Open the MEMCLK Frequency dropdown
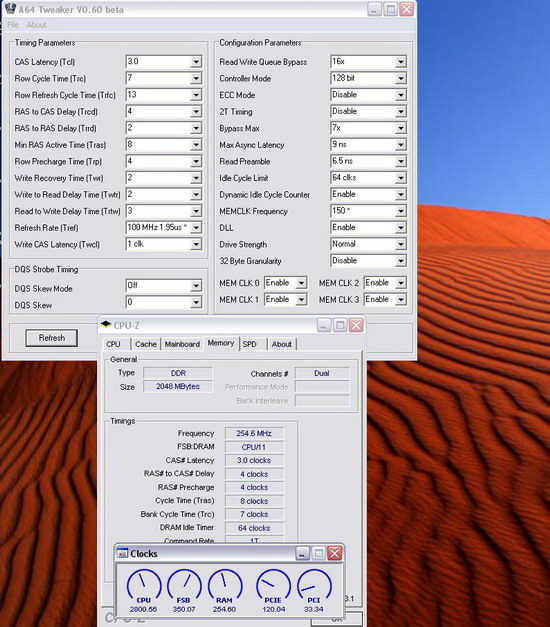This screenshot has height=627, width=550. tap(400, 211)
